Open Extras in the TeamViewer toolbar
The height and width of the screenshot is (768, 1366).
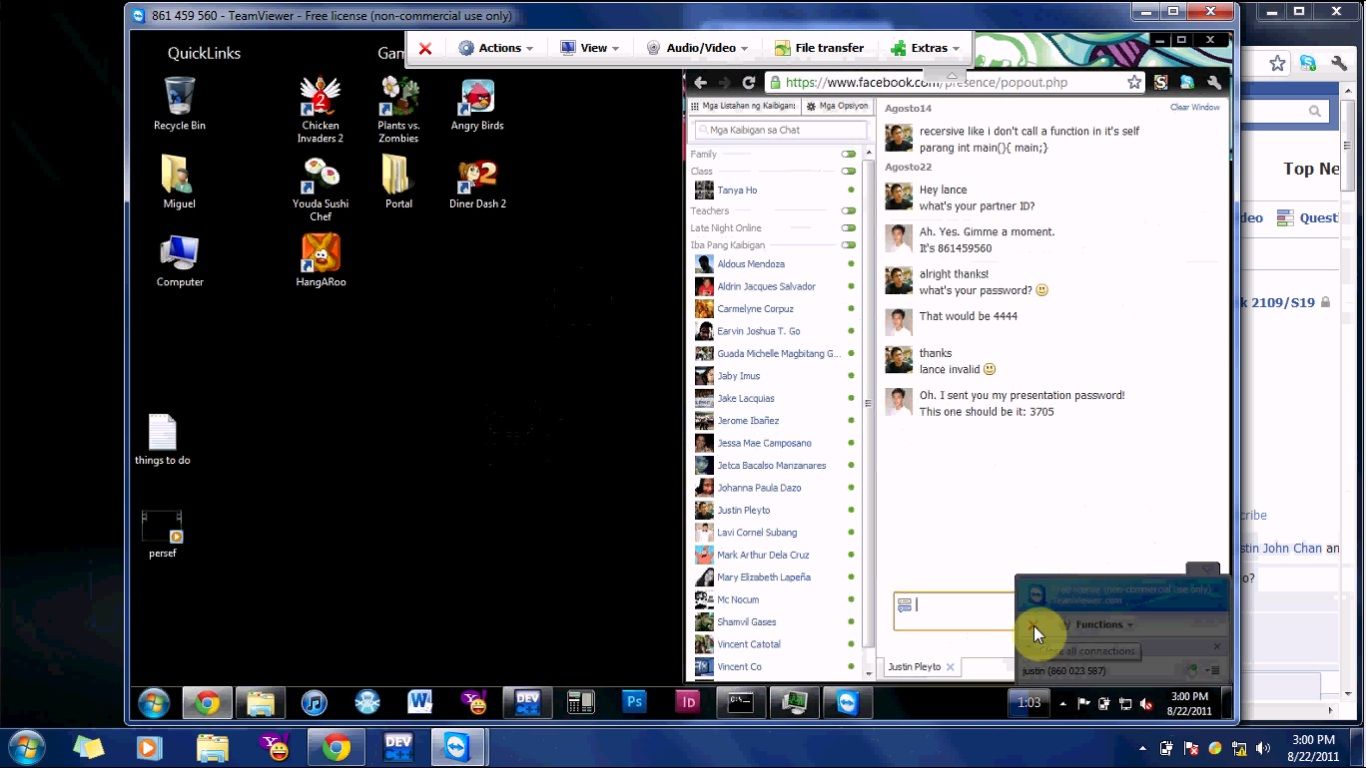924,47
